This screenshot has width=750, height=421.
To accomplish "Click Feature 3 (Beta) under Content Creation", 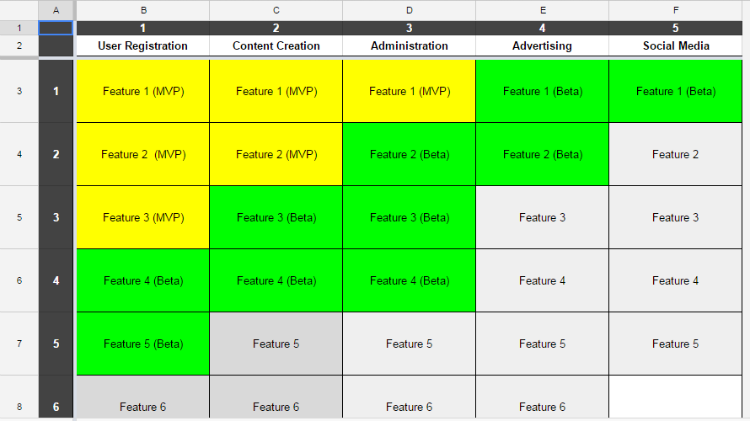I will coord(276,217).
